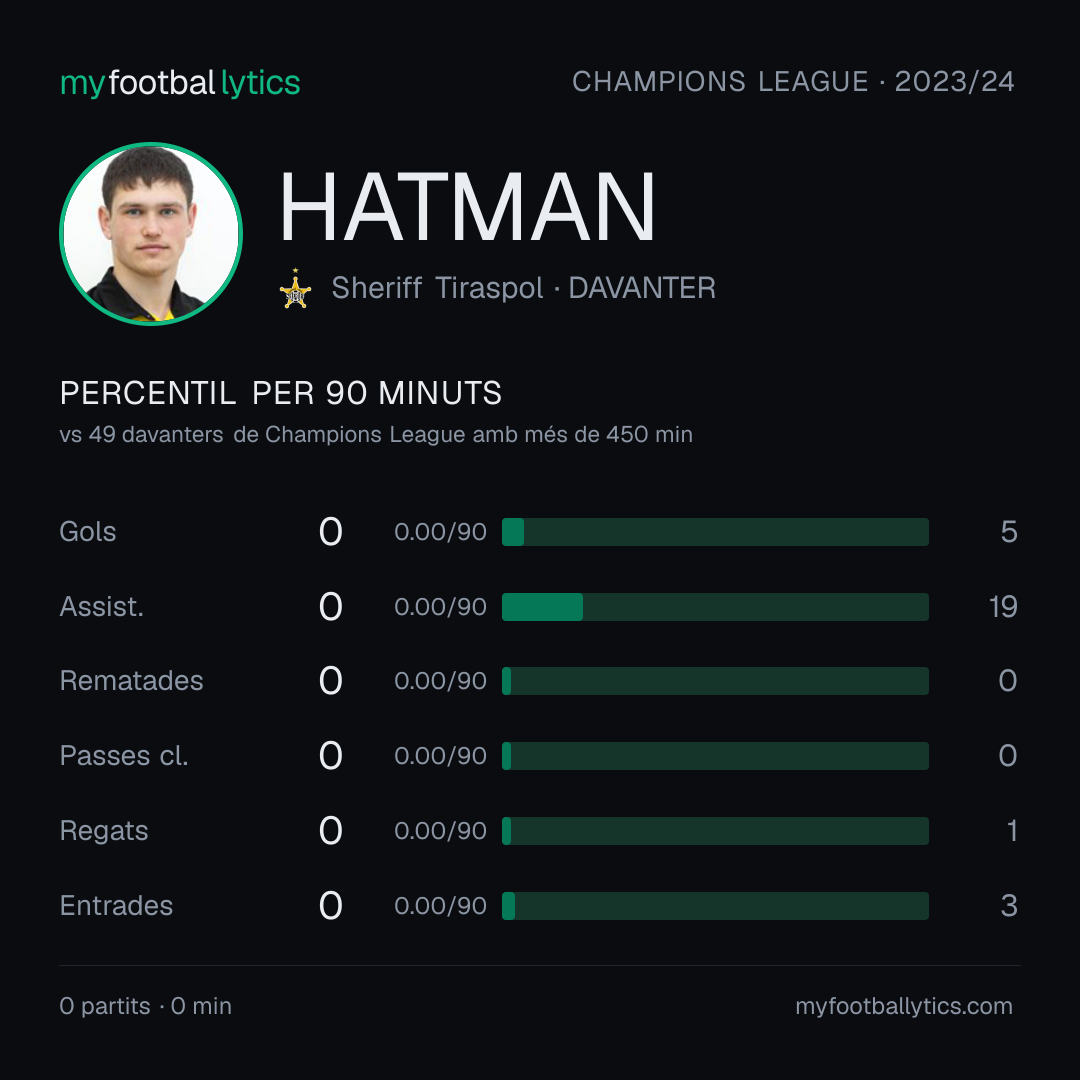1080x1080 pixels.
Task: Click the Percentil per 90 minuts heading
Action: 280,393
